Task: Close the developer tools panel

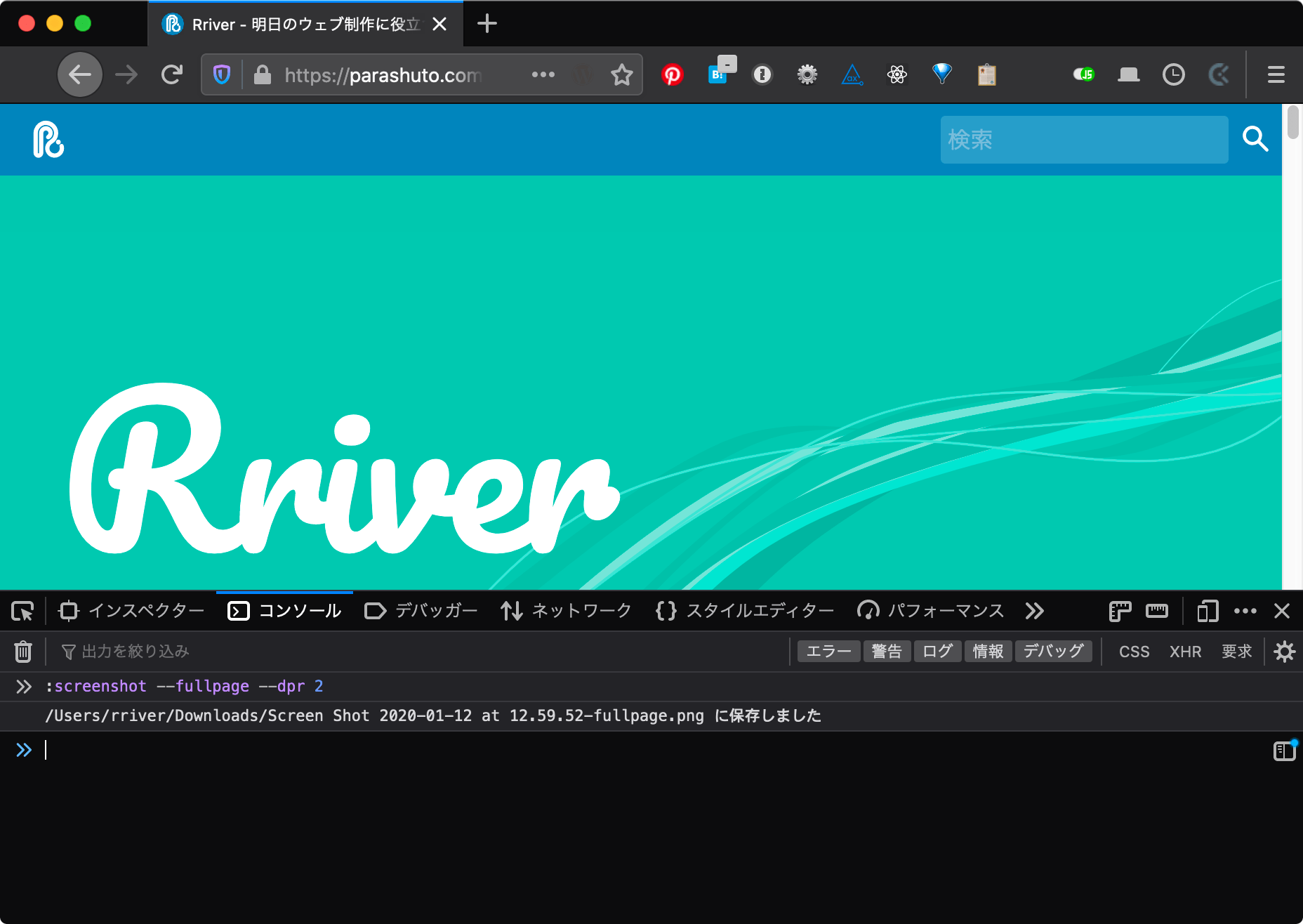Action: click(x=1282, y=611)
